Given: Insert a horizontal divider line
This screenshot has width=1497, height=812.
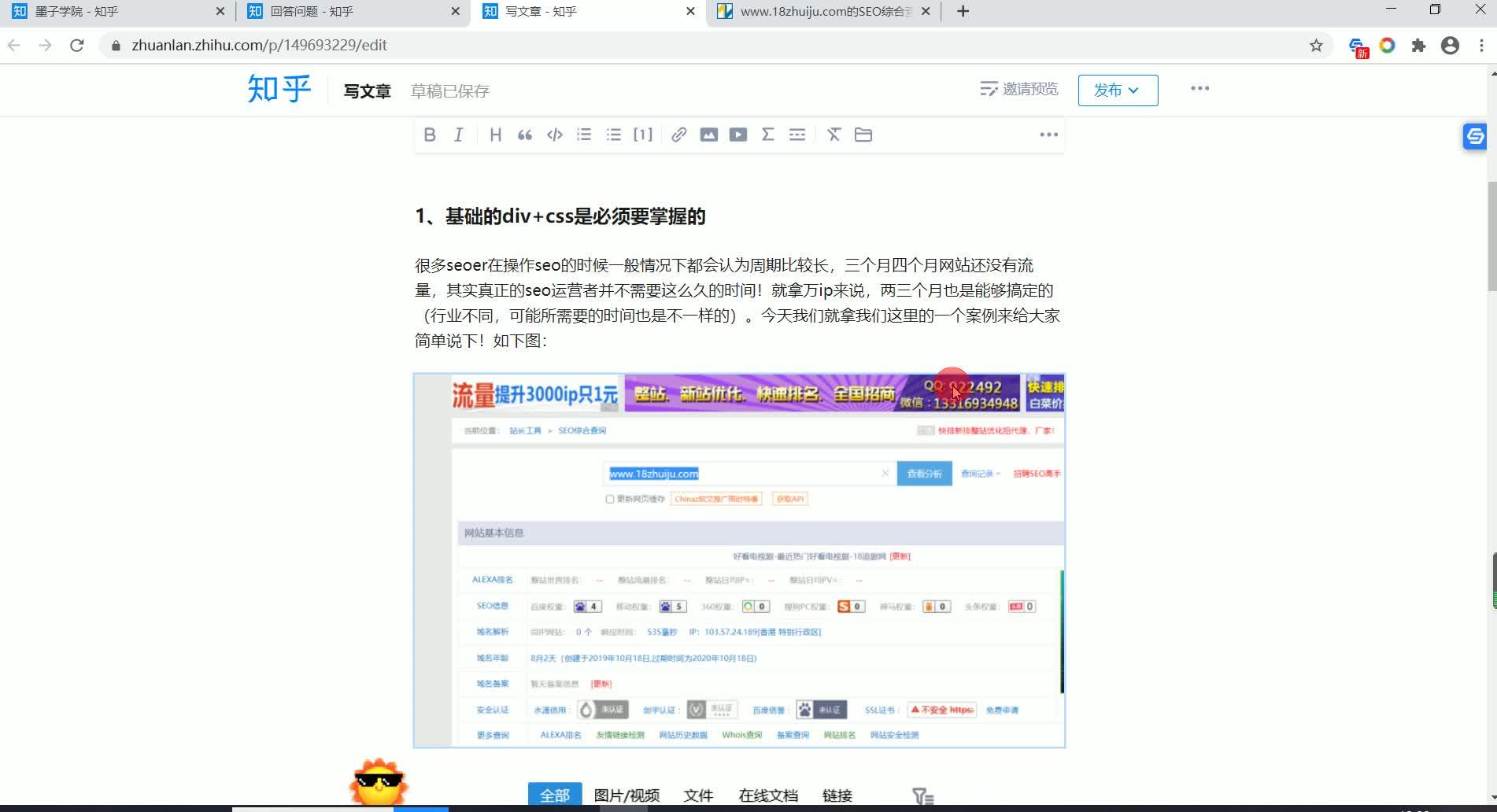Looking at the screenshot, I should pos(797,135).
